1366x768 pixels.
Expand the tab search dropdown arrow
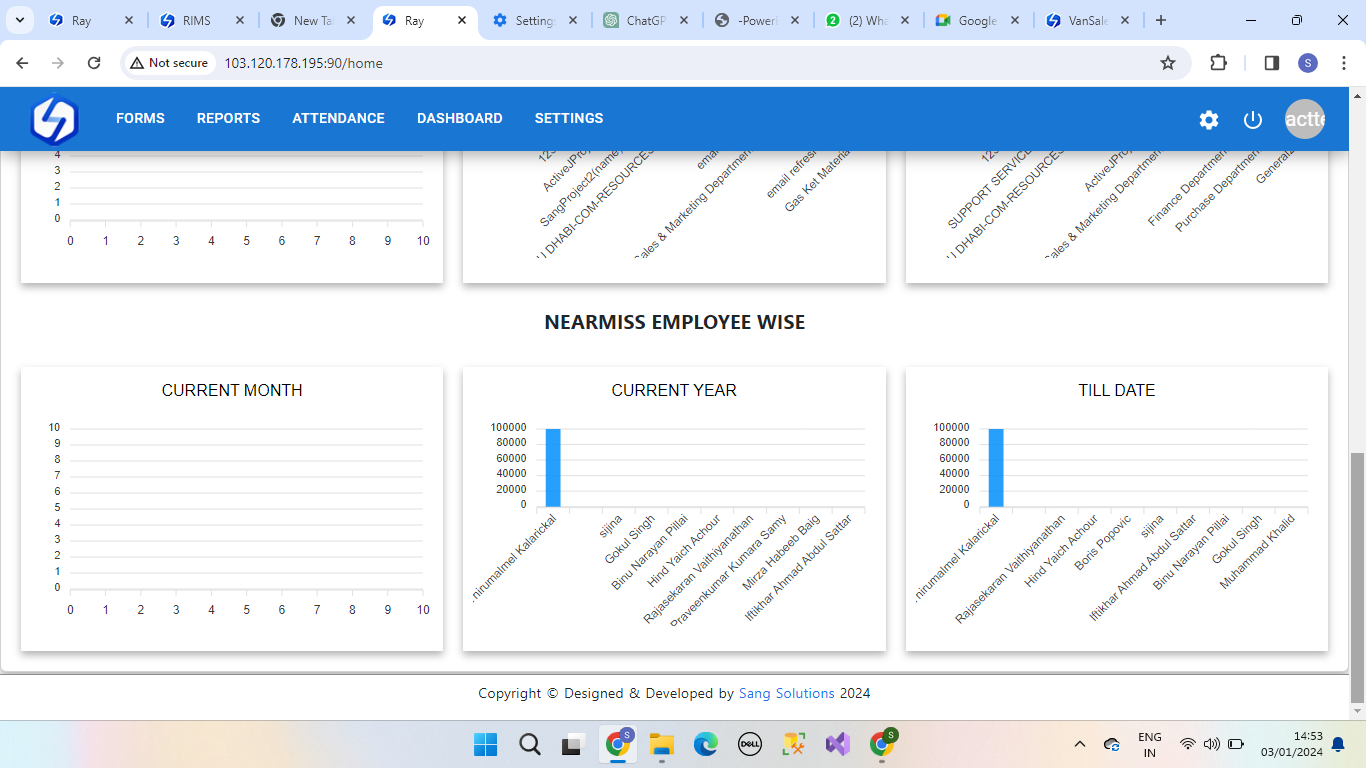click(19, 20)
